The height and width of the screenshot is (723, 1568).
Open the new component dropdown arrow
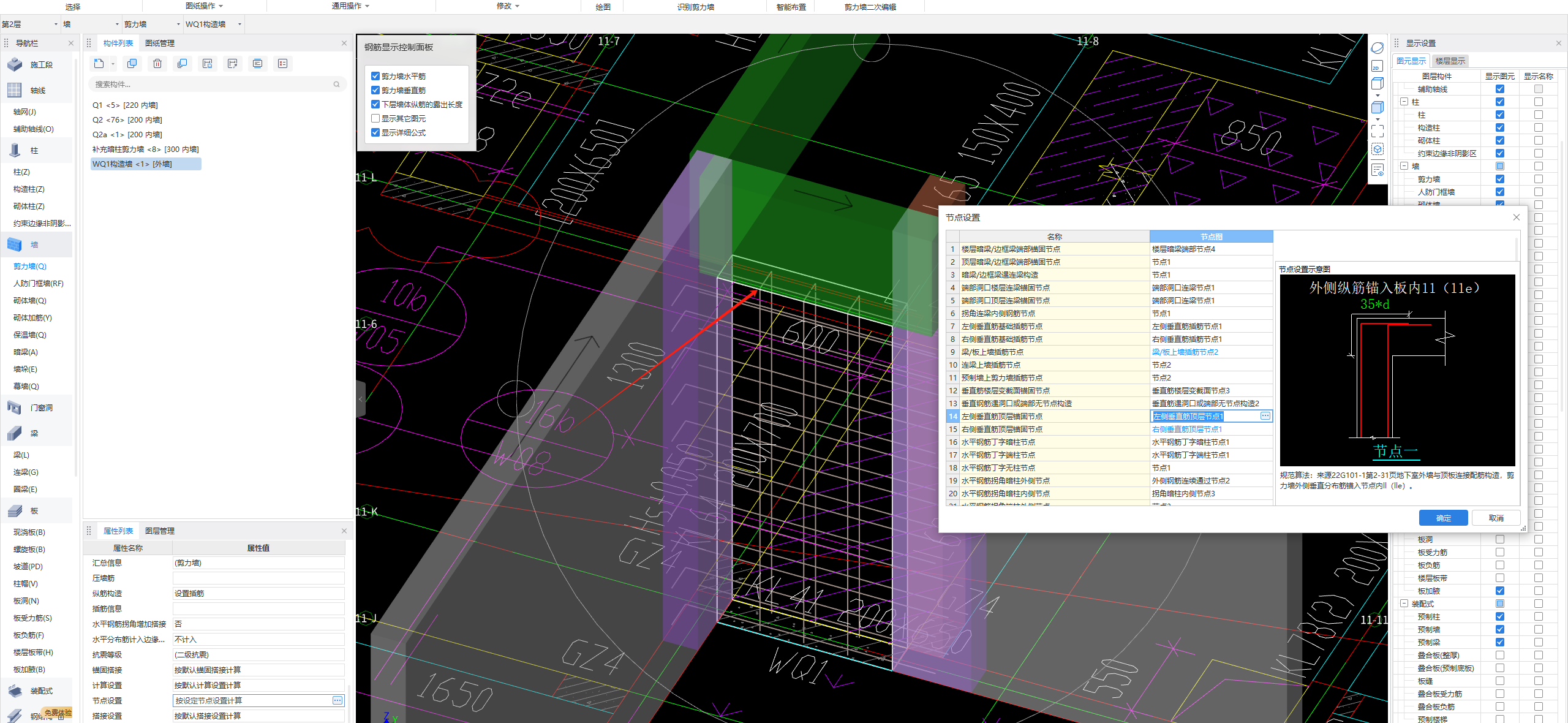[113, 64]
